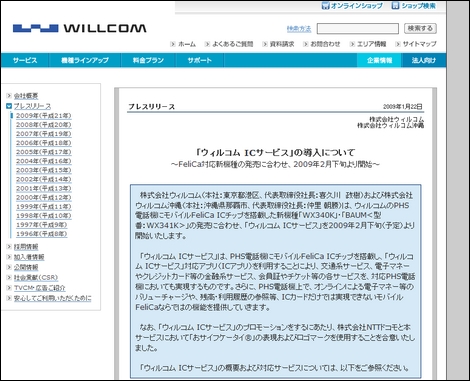Screen dimensions: 470x381
Task: Open the オンラインショップ link
Action: 356,6
